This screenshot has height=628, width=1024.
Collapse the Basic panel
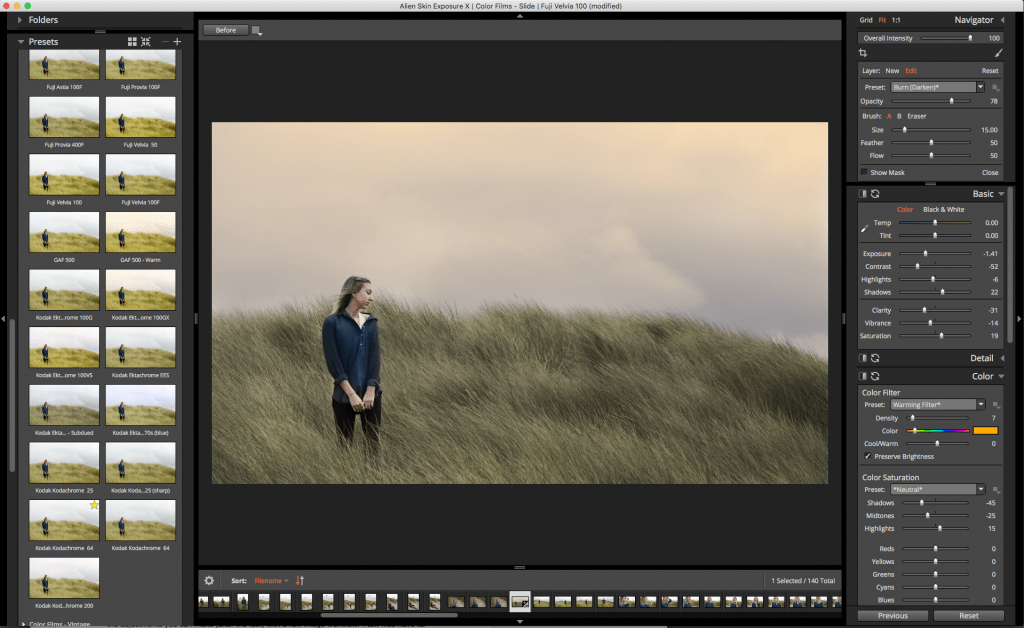tap(1000, 194)
